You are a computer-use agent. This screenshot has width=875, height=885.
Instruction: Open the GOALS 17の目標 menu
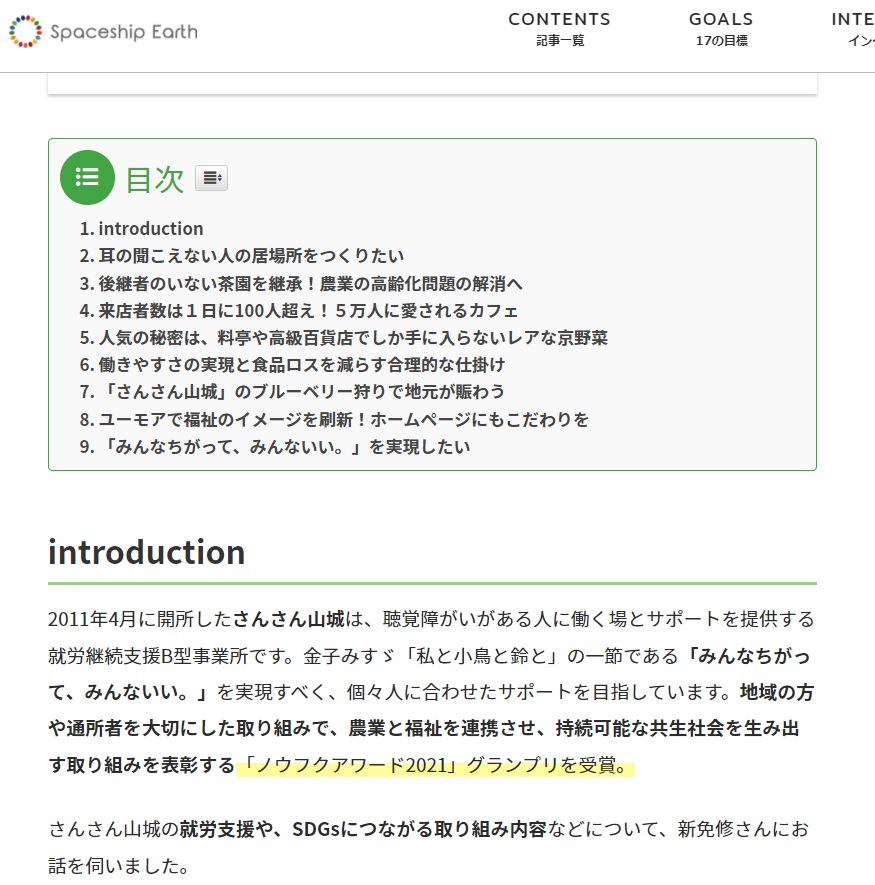[721, 29]
